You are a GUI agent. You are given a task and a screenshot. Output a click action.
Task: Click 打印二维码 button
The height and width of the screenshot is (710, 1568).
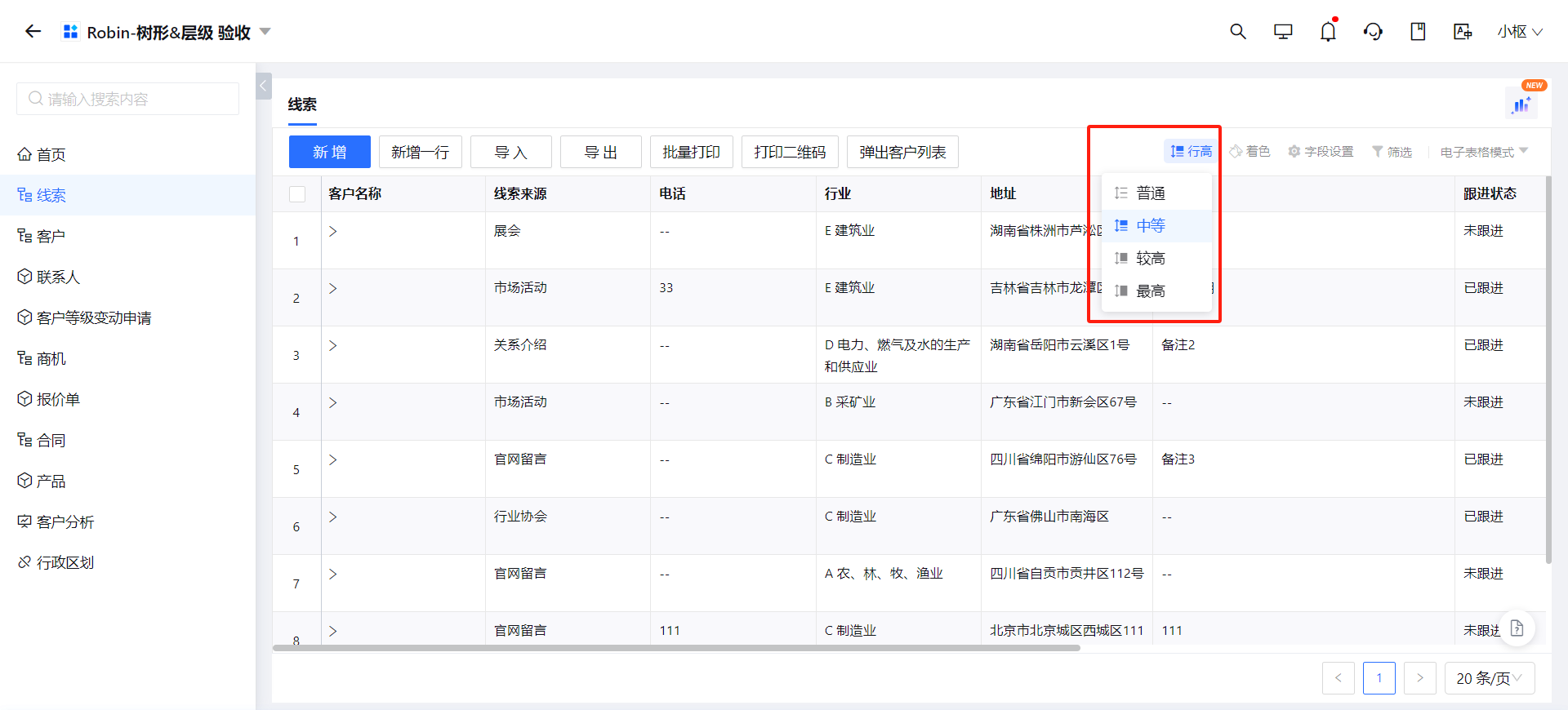(x=790, y=152)
